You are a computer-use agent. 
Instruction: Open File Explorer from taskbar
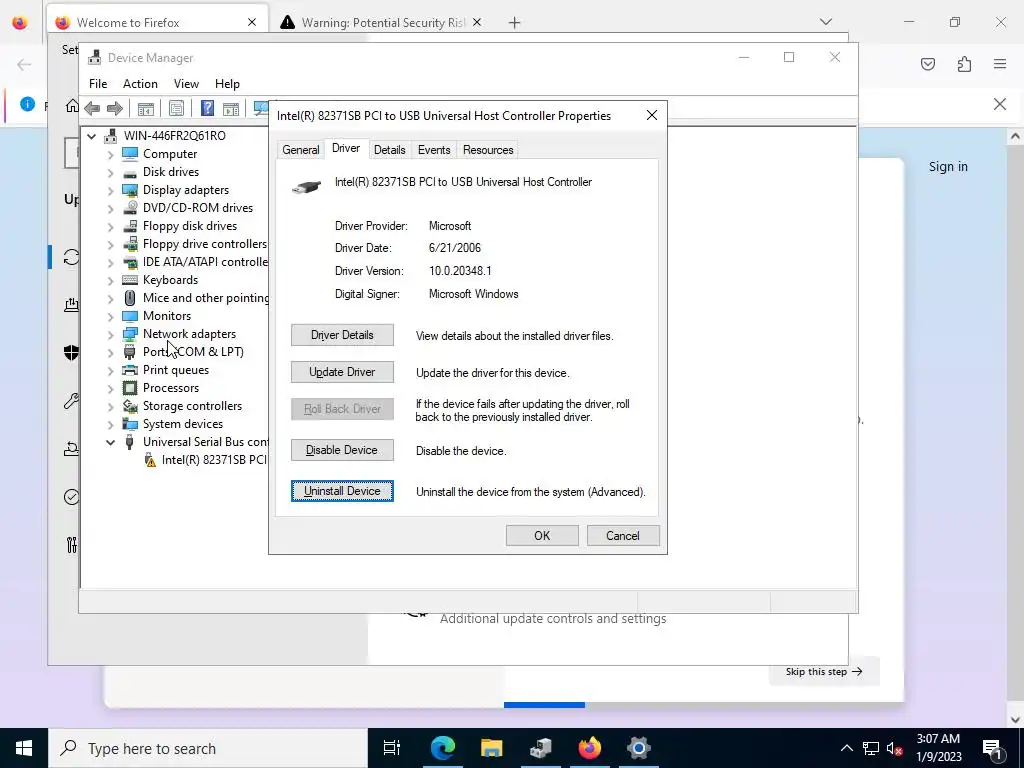491,748
